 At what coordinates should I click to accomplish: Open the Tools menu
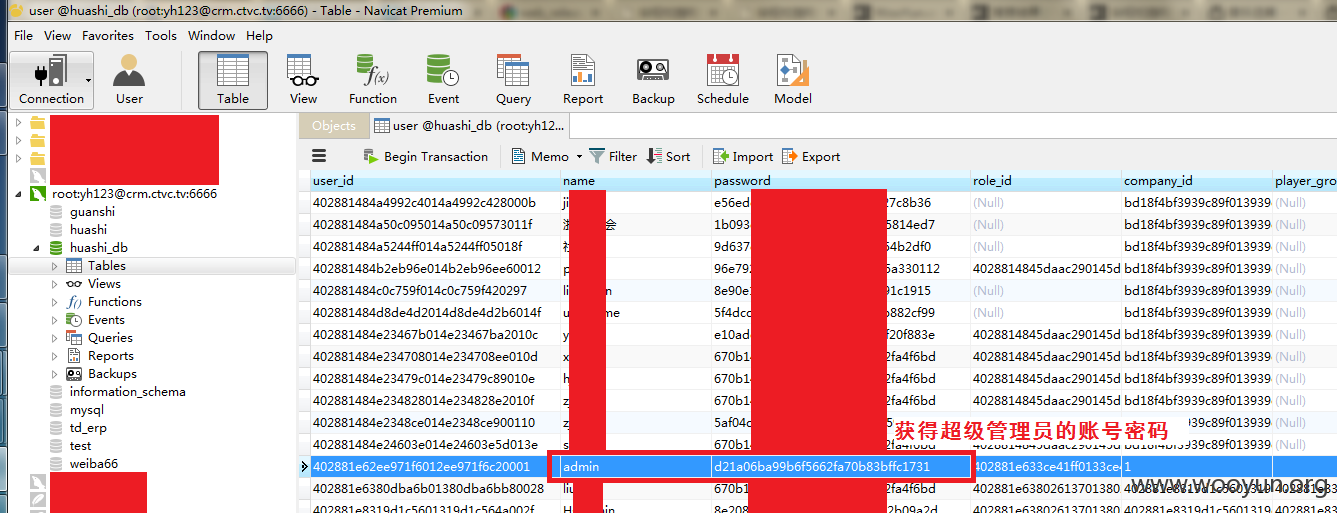click(160, 35)
